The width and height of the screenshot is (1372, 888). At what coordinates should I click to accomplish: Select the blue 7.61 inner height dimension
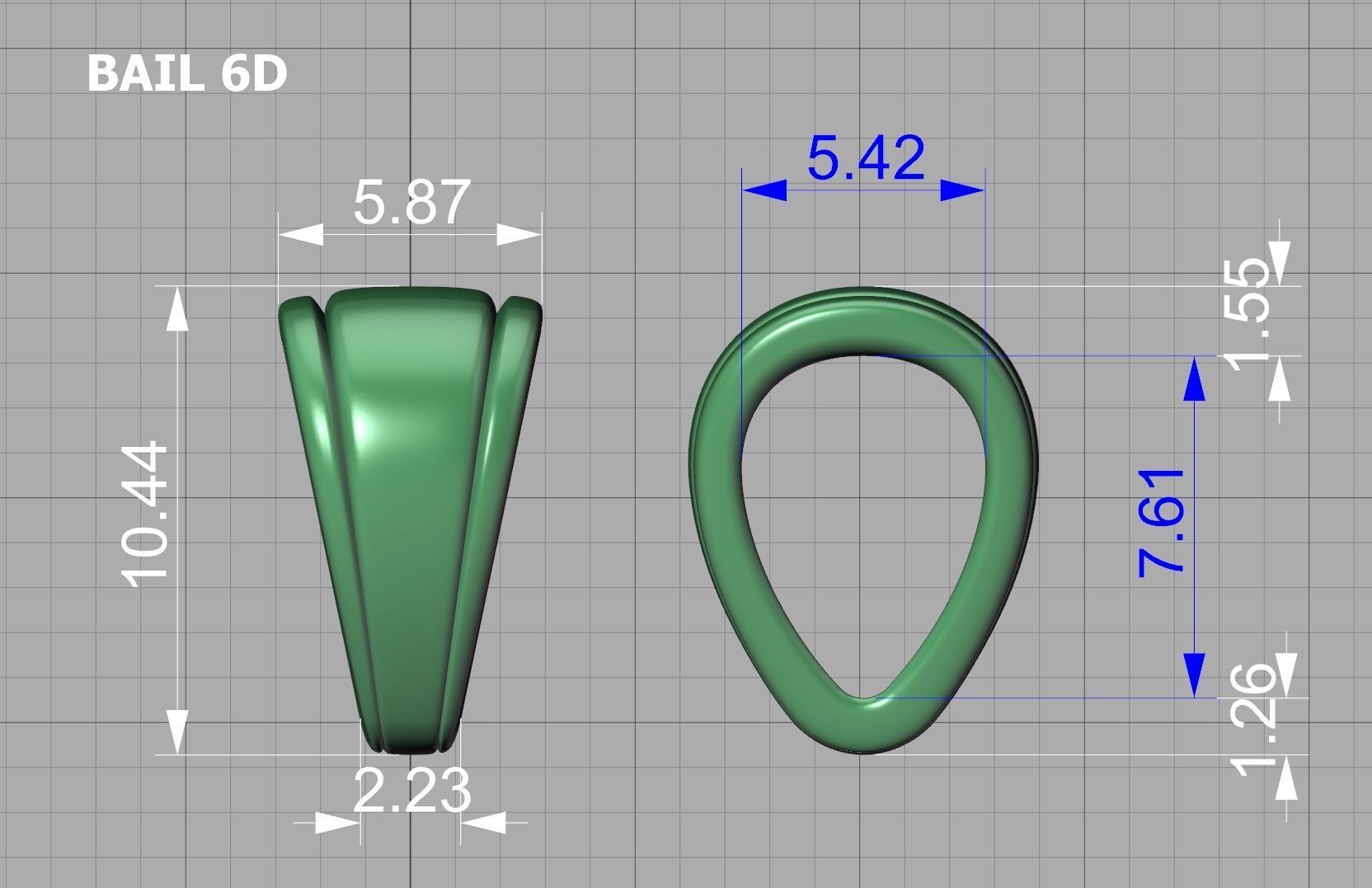click(x=1162, y=523)
